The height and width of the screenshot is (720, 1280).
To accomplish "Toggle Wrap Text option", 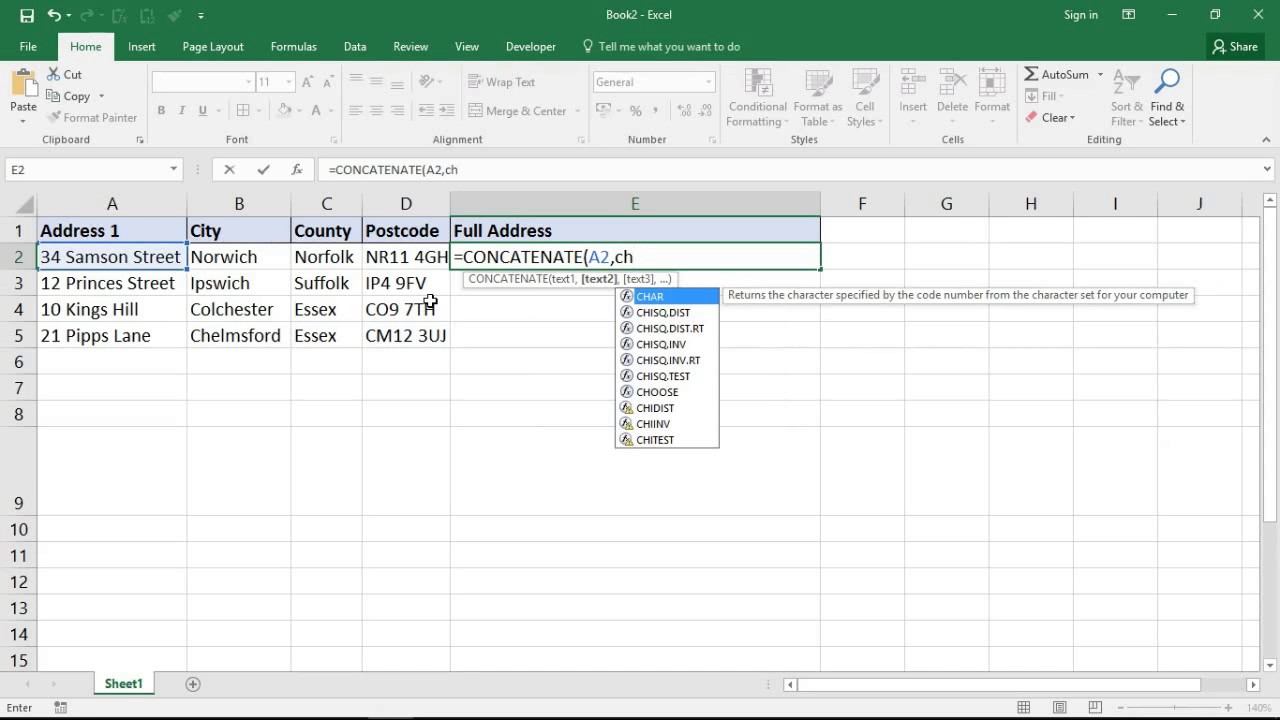I will point(502,82).
